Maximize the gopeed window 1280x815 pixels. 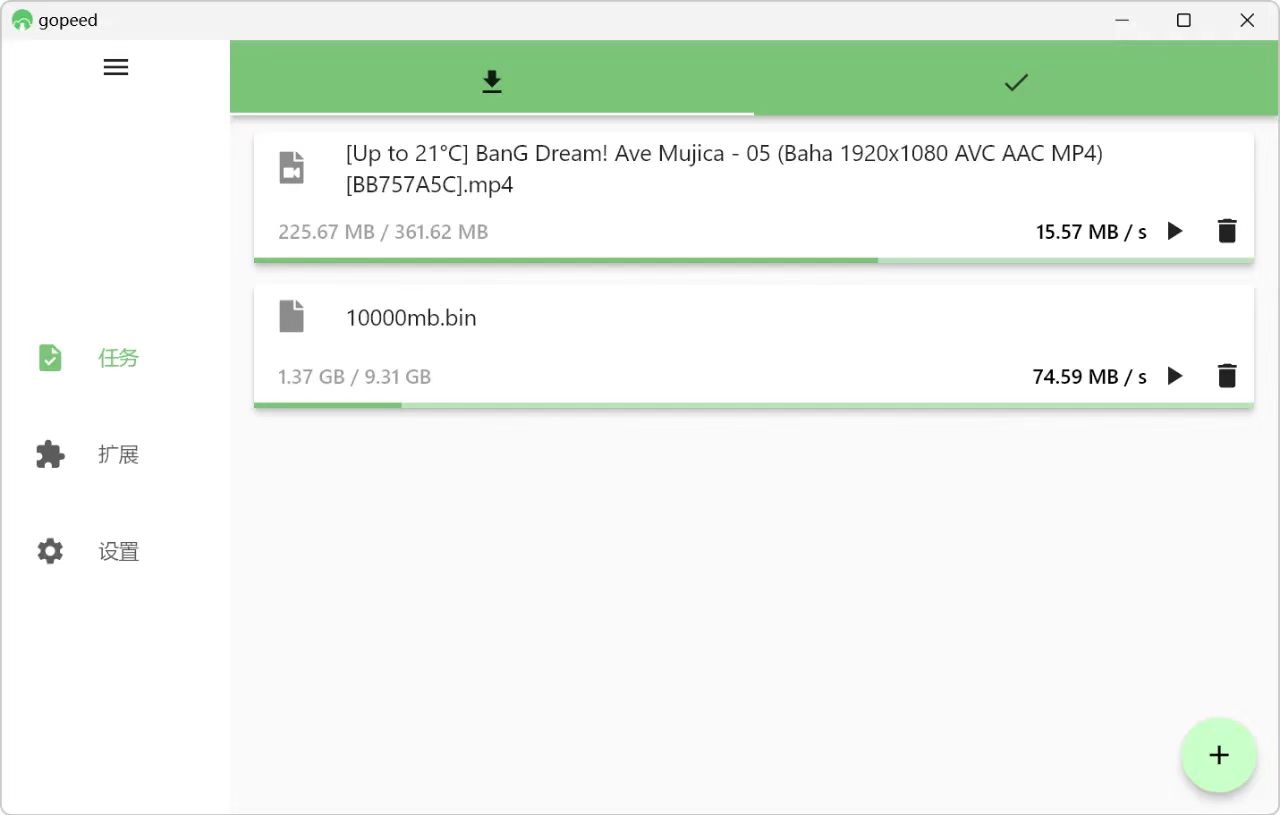(x=1184, y=20)
